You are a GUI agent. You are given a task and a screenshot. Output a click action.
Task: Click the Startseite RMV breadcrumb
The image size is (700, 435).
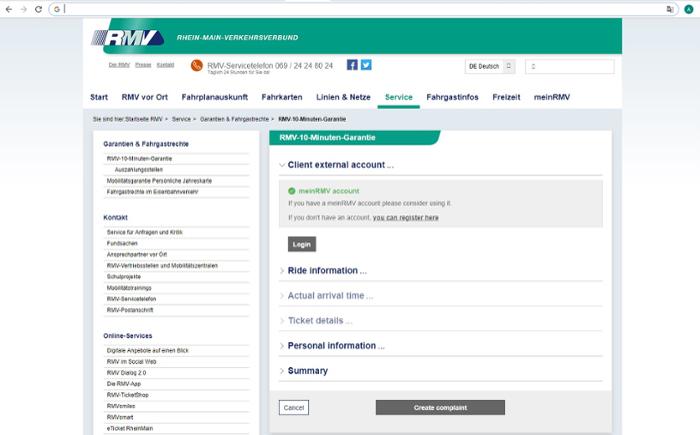[x=144, y=119]
